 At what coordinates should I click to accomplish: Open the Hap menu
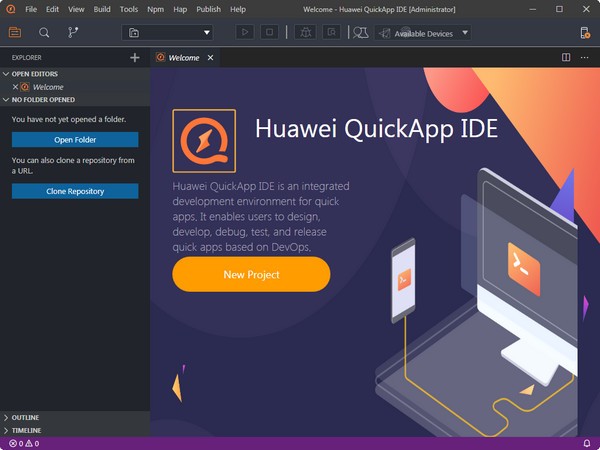[180, 9]
